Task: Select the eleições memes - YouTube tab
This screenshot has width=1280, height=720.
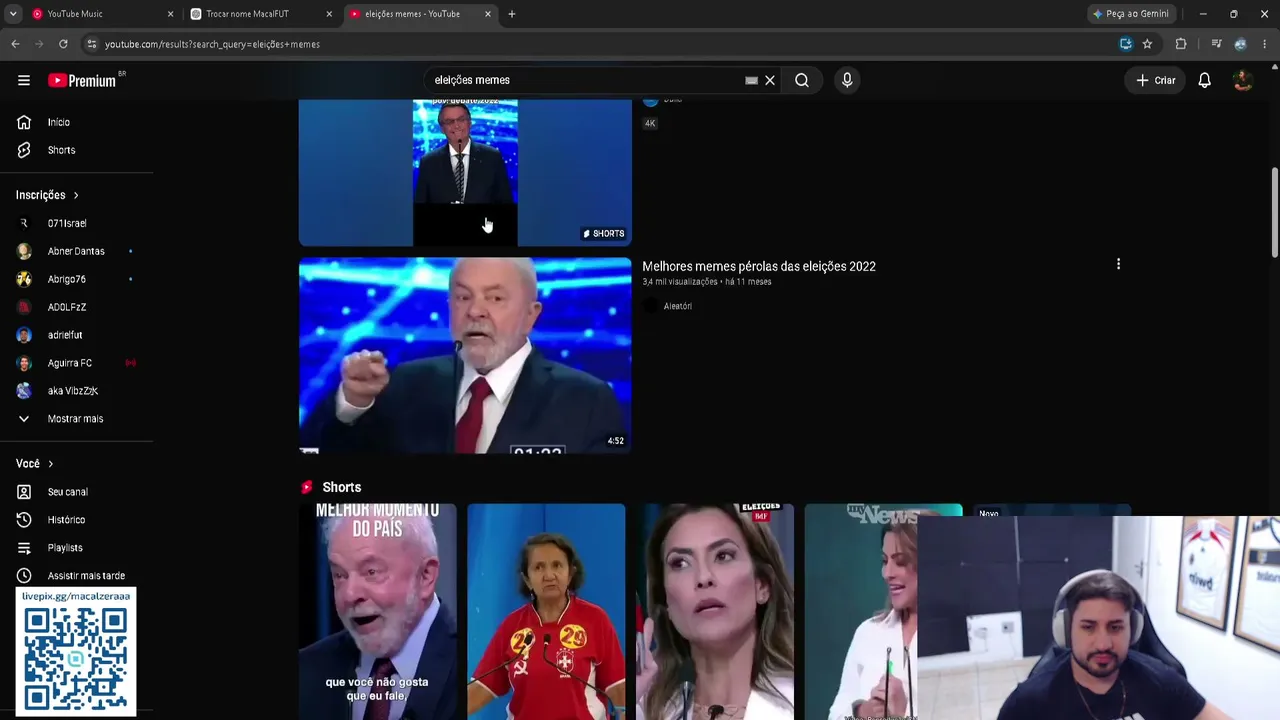Action: pyautogui.click(x=421, y=14)
